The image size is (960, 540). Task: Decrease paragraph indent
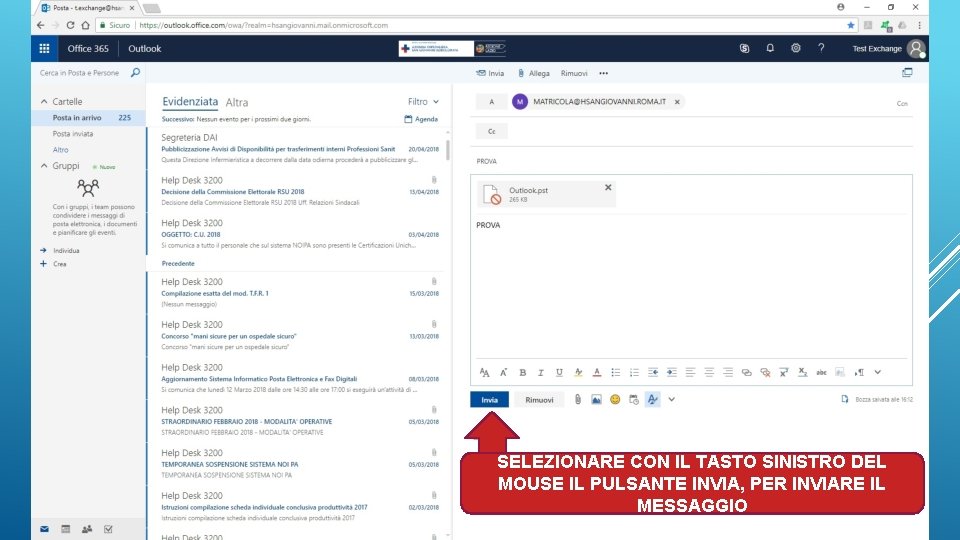click(653, 372)
